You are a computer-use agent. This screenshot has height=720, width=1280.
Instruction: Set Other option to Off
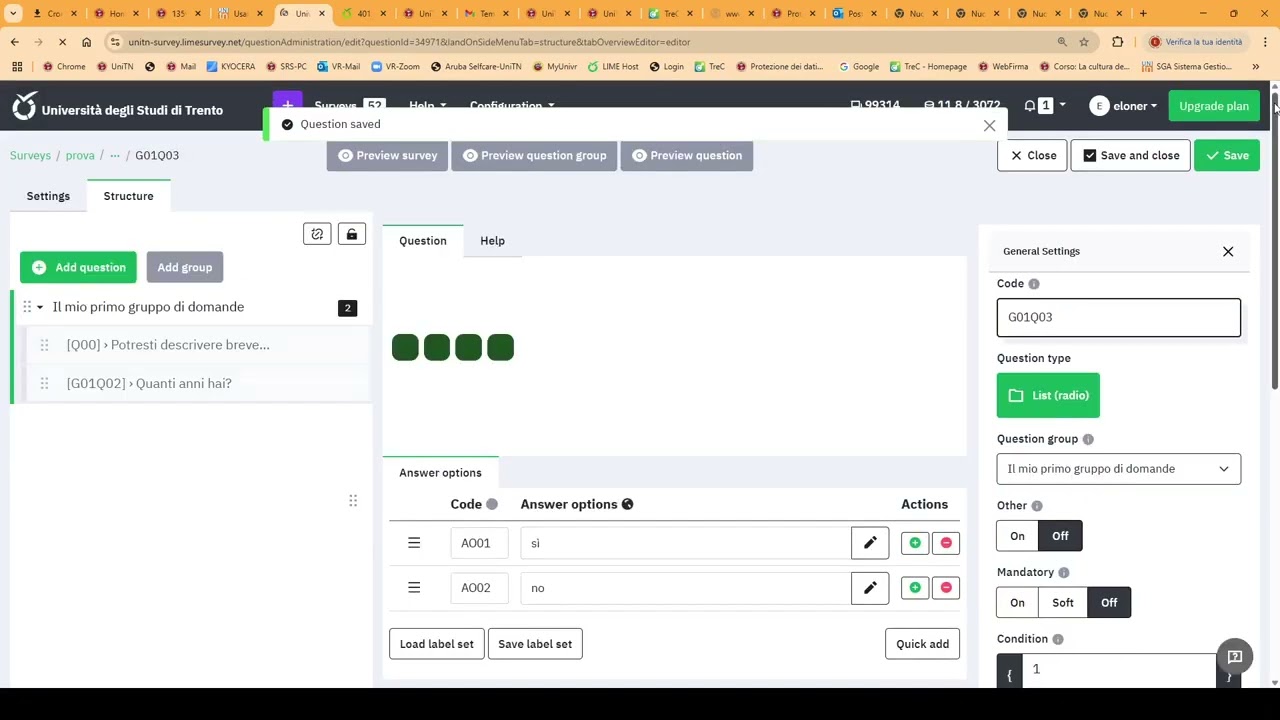1060,536
